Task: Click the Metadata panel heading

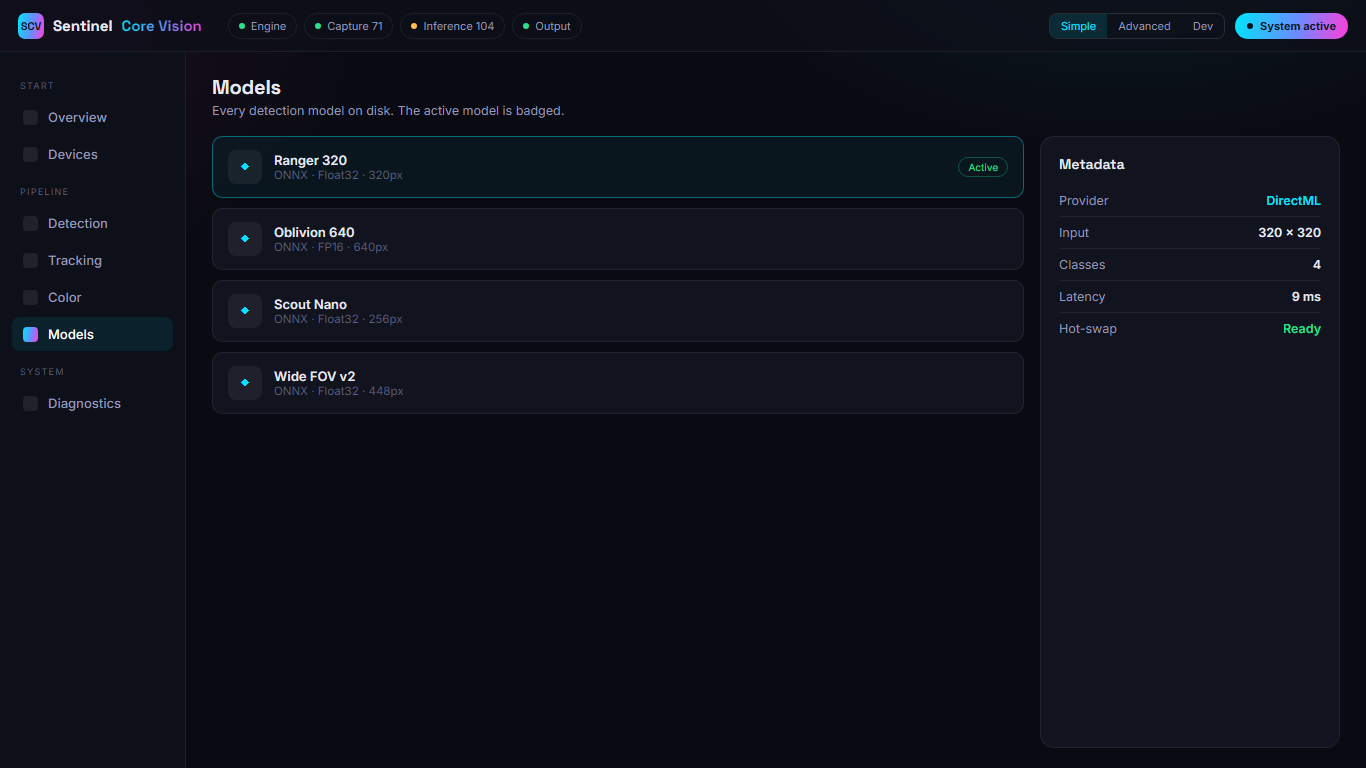Action: point(1091,164)
